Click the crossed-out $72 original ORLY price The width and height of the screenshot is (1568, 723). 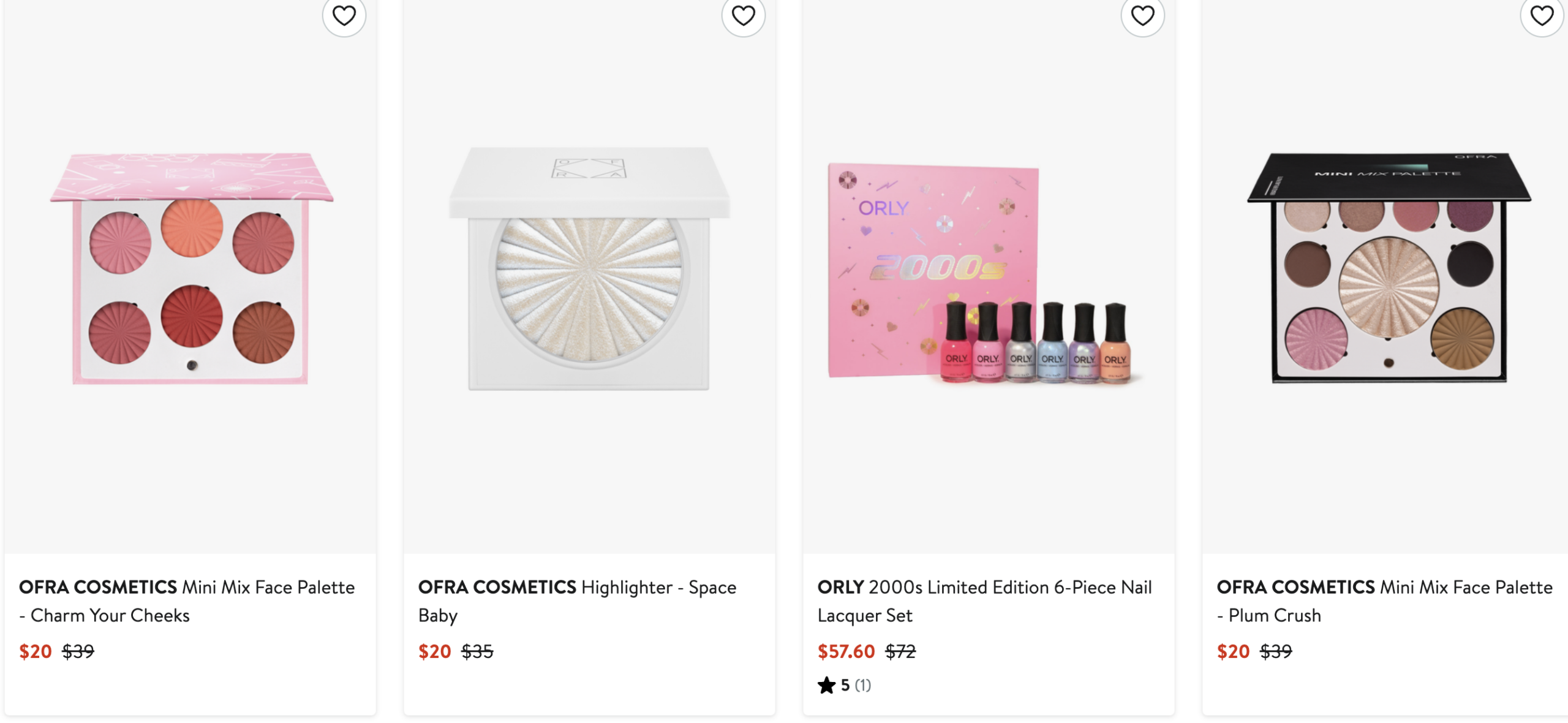click(x=900, y=651)
